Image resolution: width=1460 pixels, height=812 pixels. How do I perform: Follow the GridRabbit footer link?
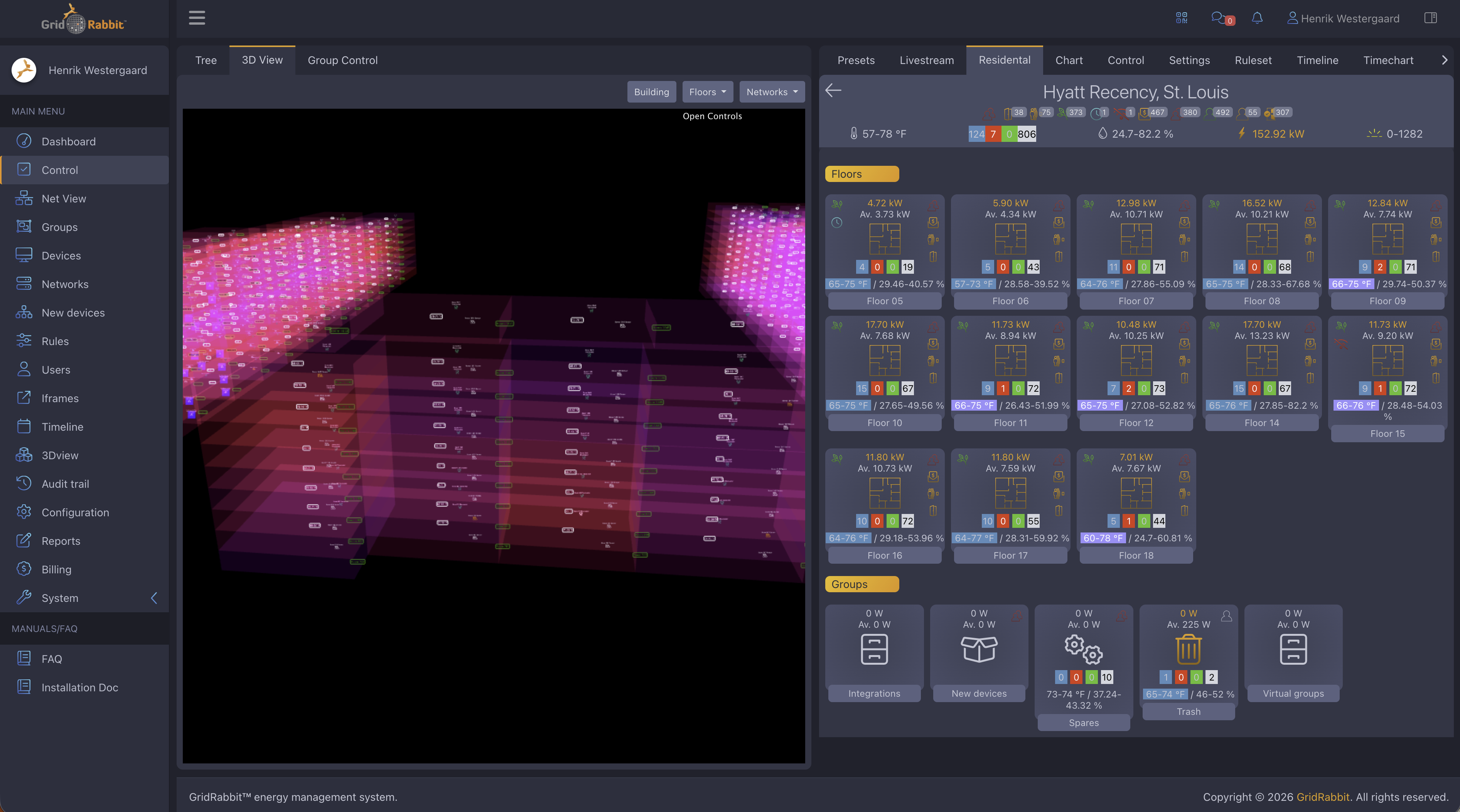[1322, 797]
